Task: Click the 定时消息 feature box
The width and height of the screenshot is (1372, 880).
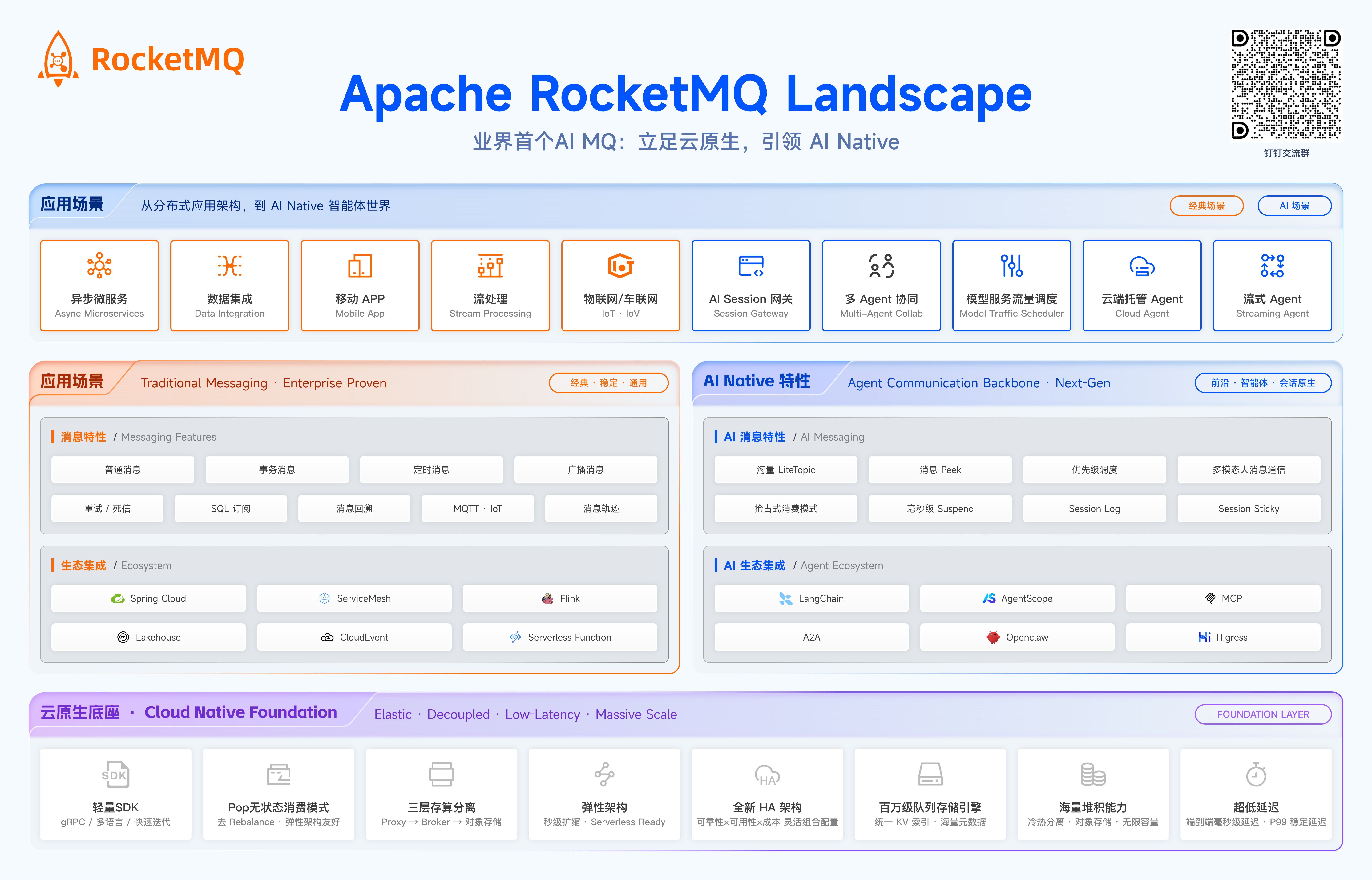Action: click(432, 470)
